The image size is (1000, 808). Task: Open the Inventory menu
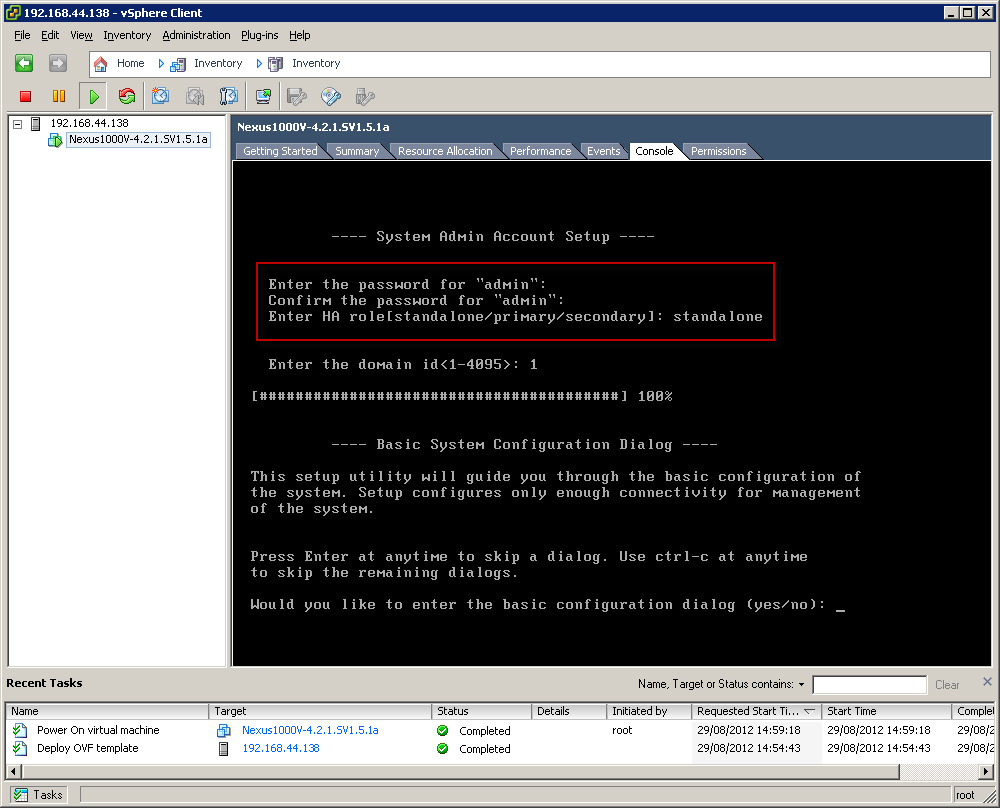(127, 35)
